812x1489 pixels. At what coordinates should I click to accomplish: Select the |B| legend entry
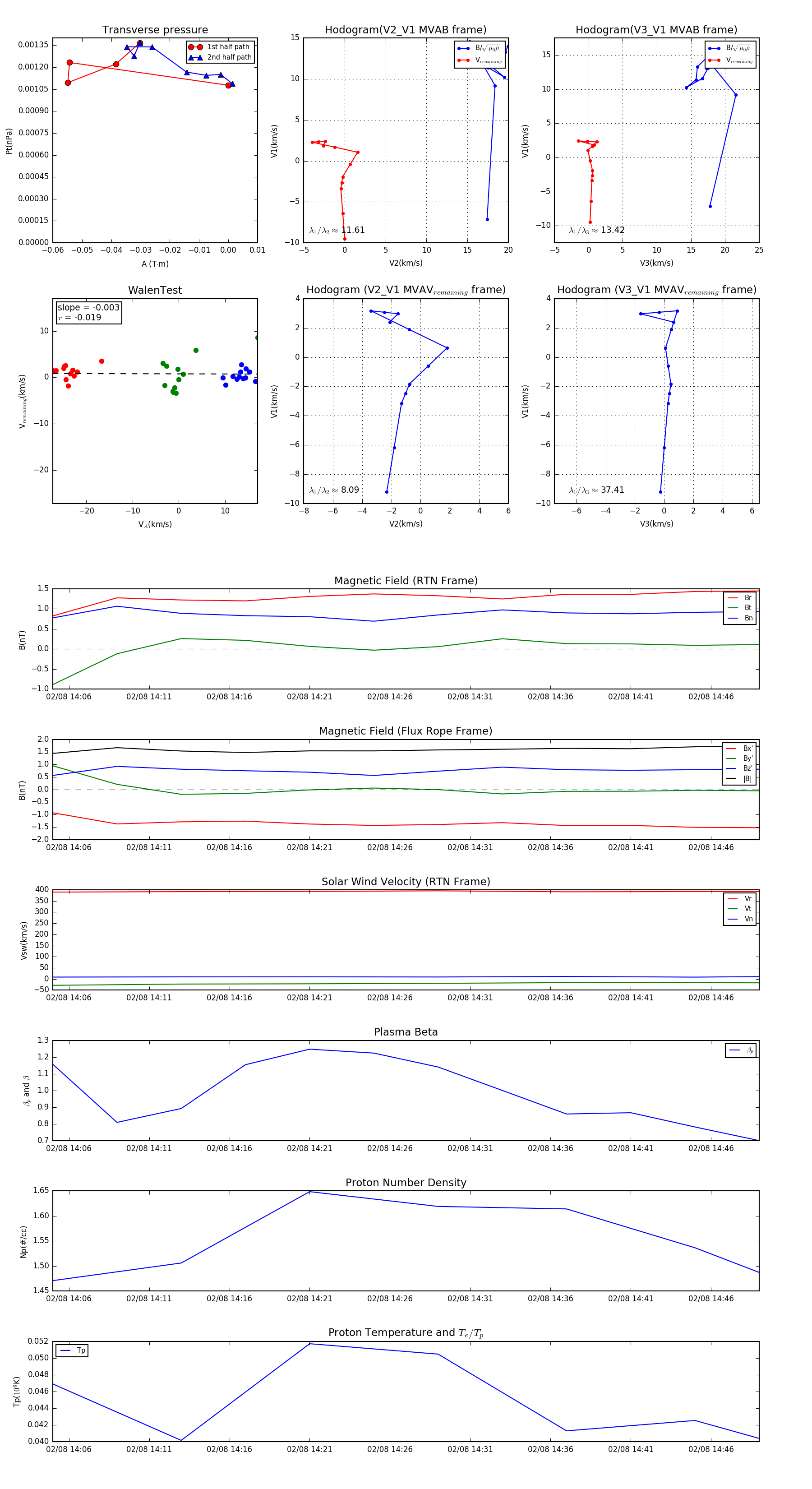click(739, 779)
